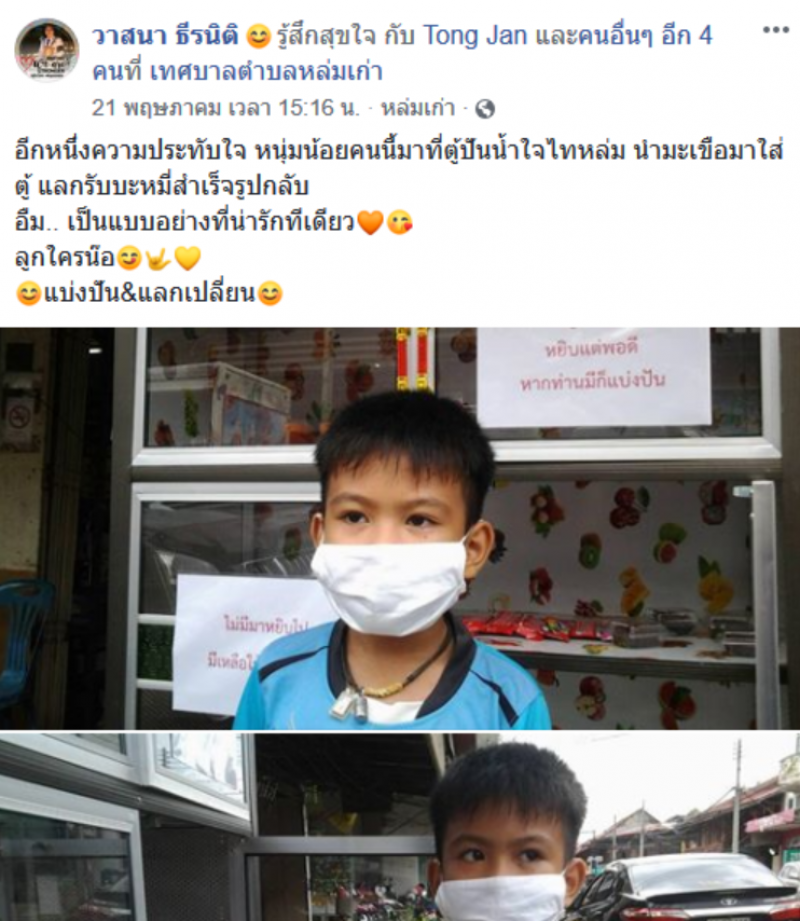Image resolution: width=800 pixels, height=921 pixels.
Task: Open วาสนา ธีรนิติ profile name link
Action: click(x=165, y=36)
